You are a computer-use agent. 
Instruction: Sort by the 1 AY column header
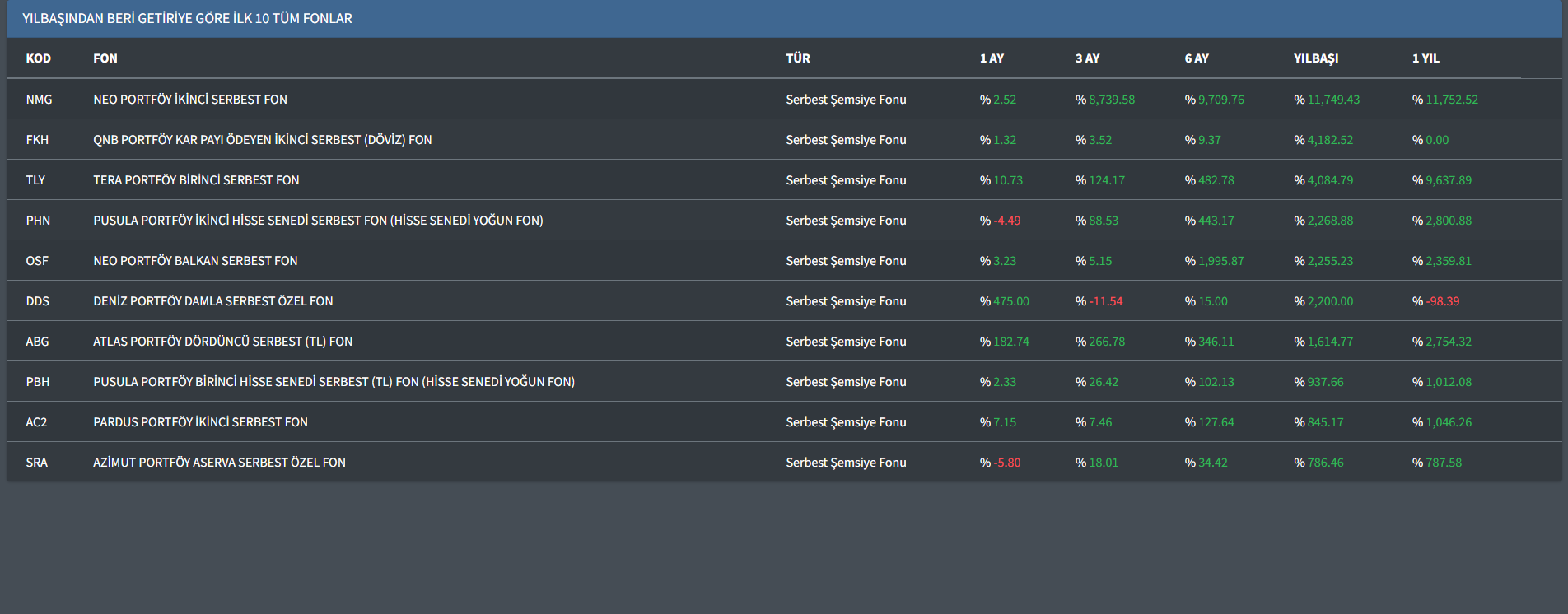pyautogui.click(x=992, y=58)
